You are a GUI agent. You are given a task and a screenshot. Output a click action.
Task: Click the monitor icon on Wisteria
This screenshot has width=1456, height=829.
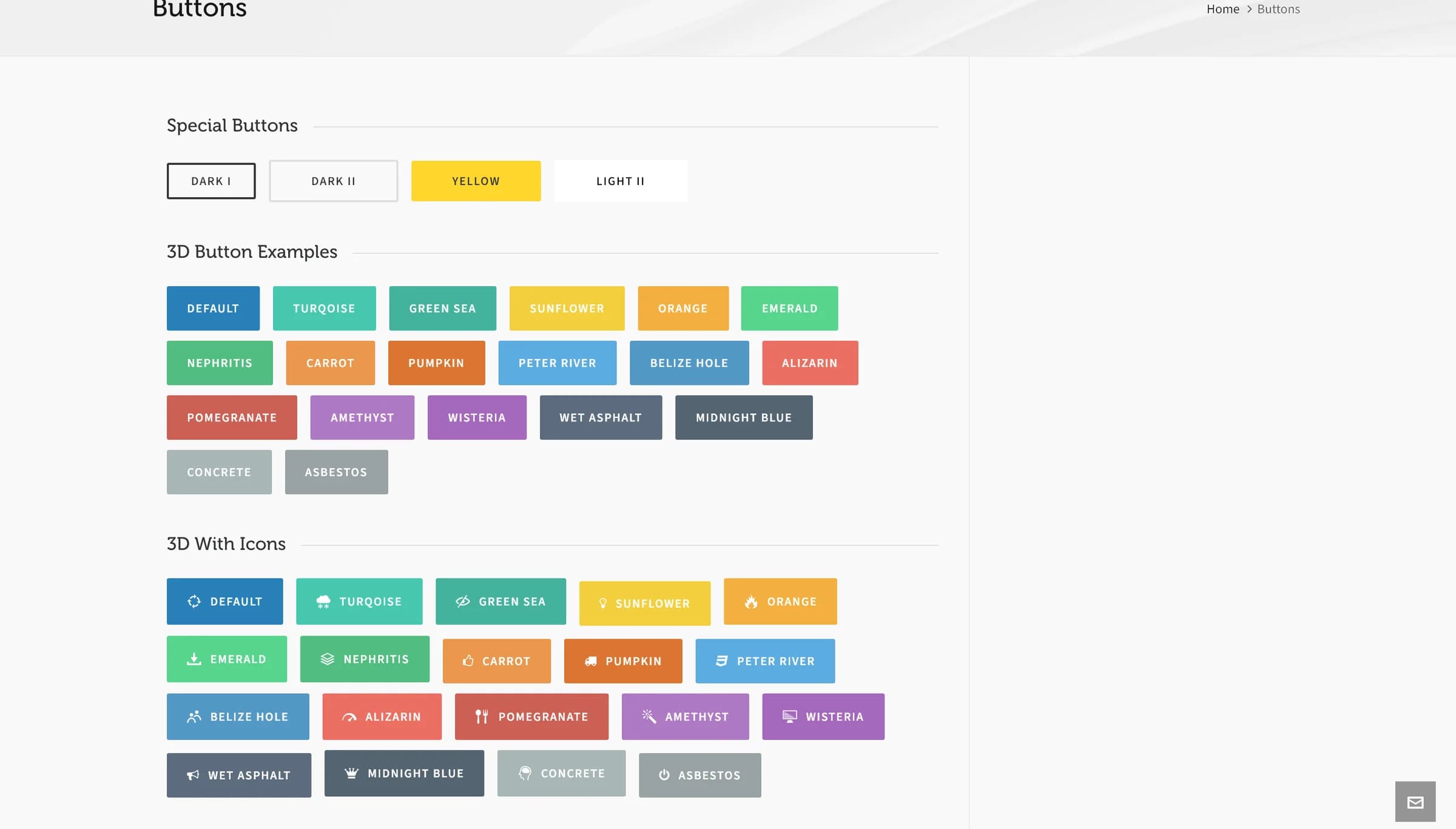[x=789, y=716]
